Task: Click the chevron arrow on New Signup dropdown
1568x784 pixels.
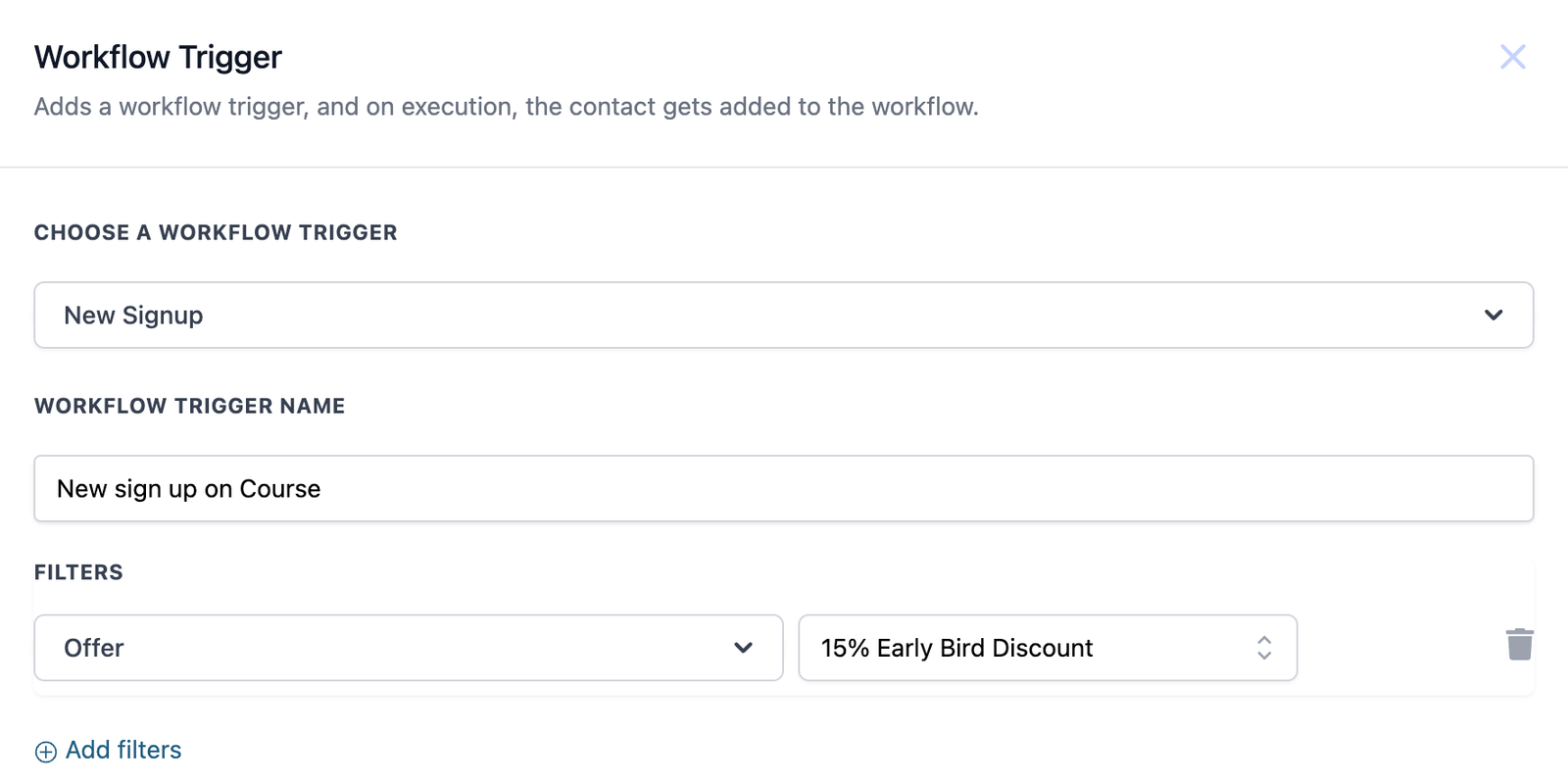Action: coord(1493,316)
